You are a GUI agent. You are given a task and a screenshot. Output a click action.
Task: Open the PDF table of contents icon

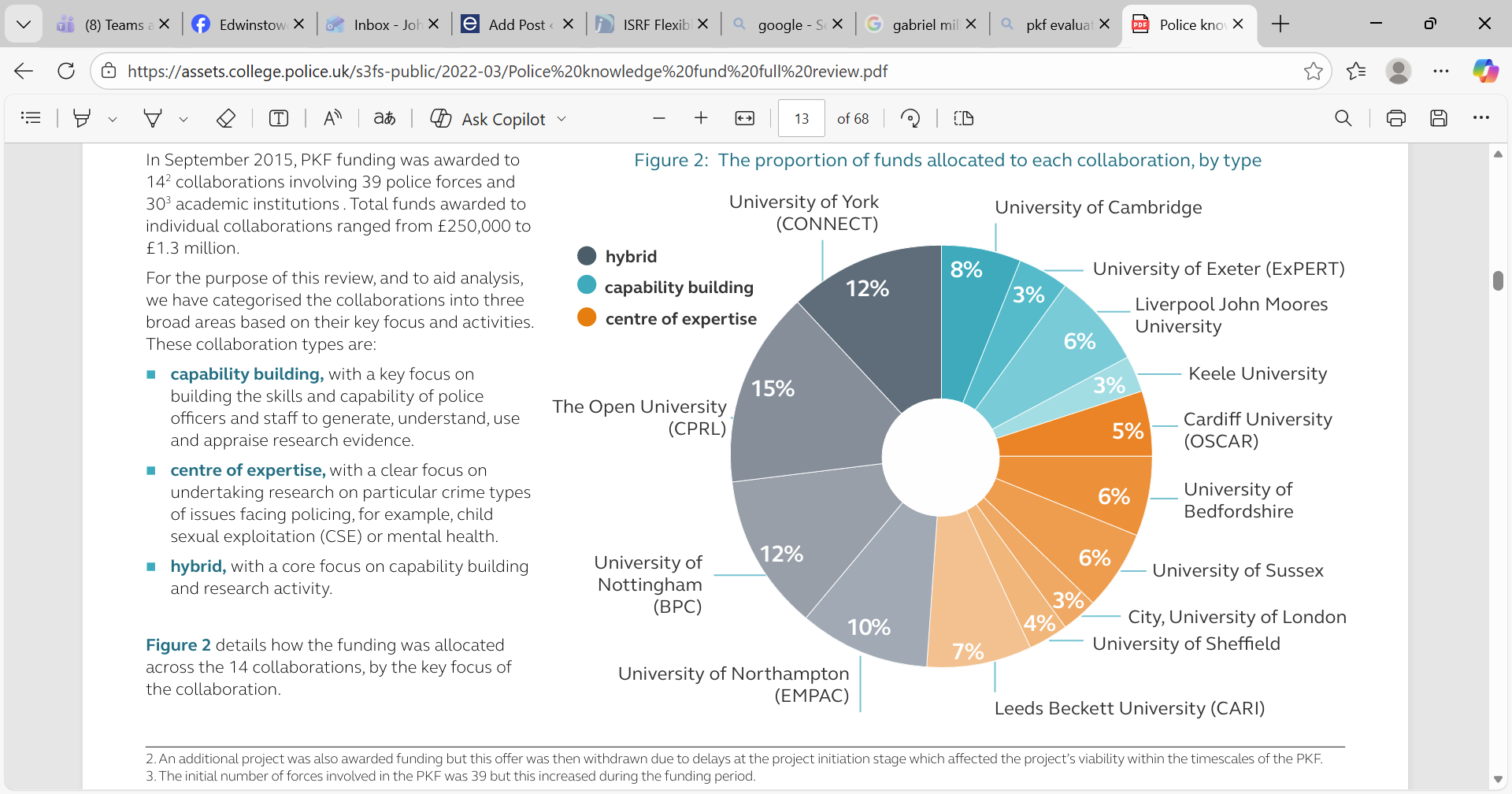click(x=31, y=118)
